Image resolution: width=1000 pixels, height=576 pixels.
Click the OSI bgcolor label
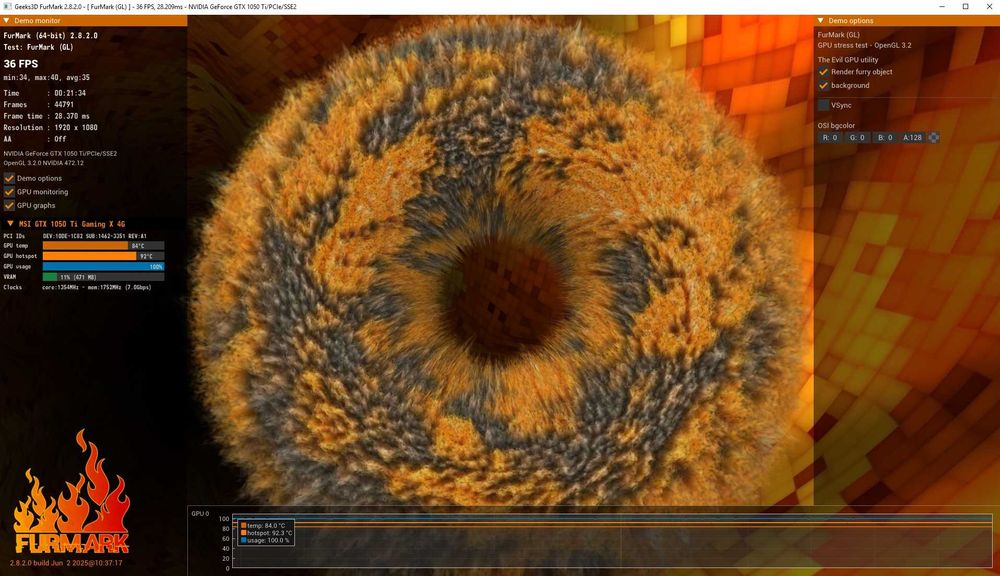point(836,126)
